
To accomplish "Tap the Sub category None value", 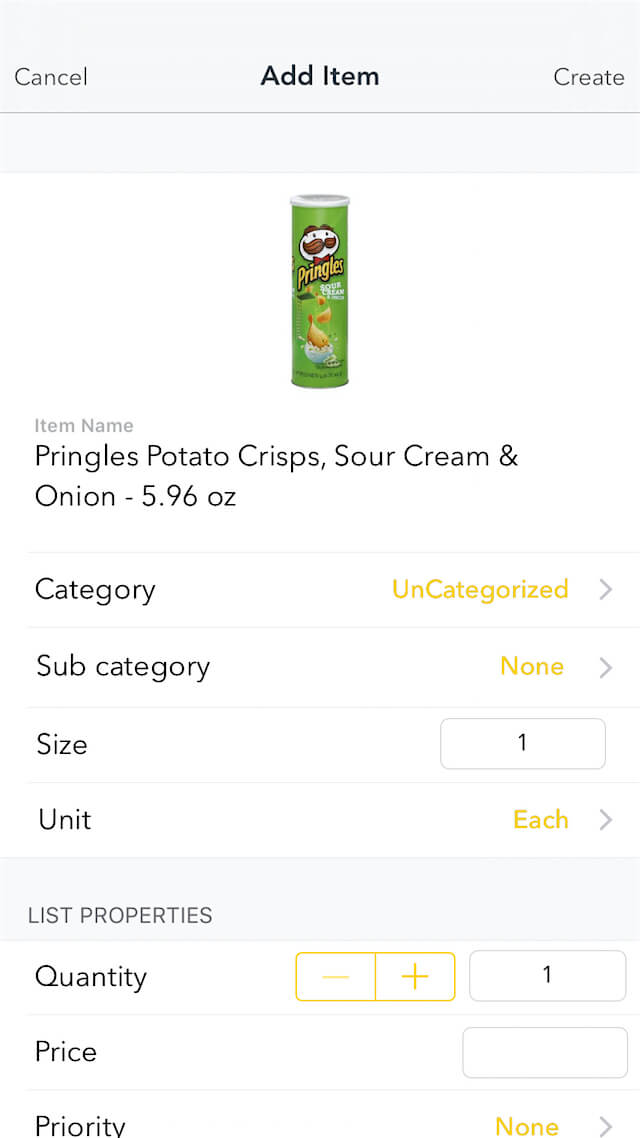I will point(531,667).
